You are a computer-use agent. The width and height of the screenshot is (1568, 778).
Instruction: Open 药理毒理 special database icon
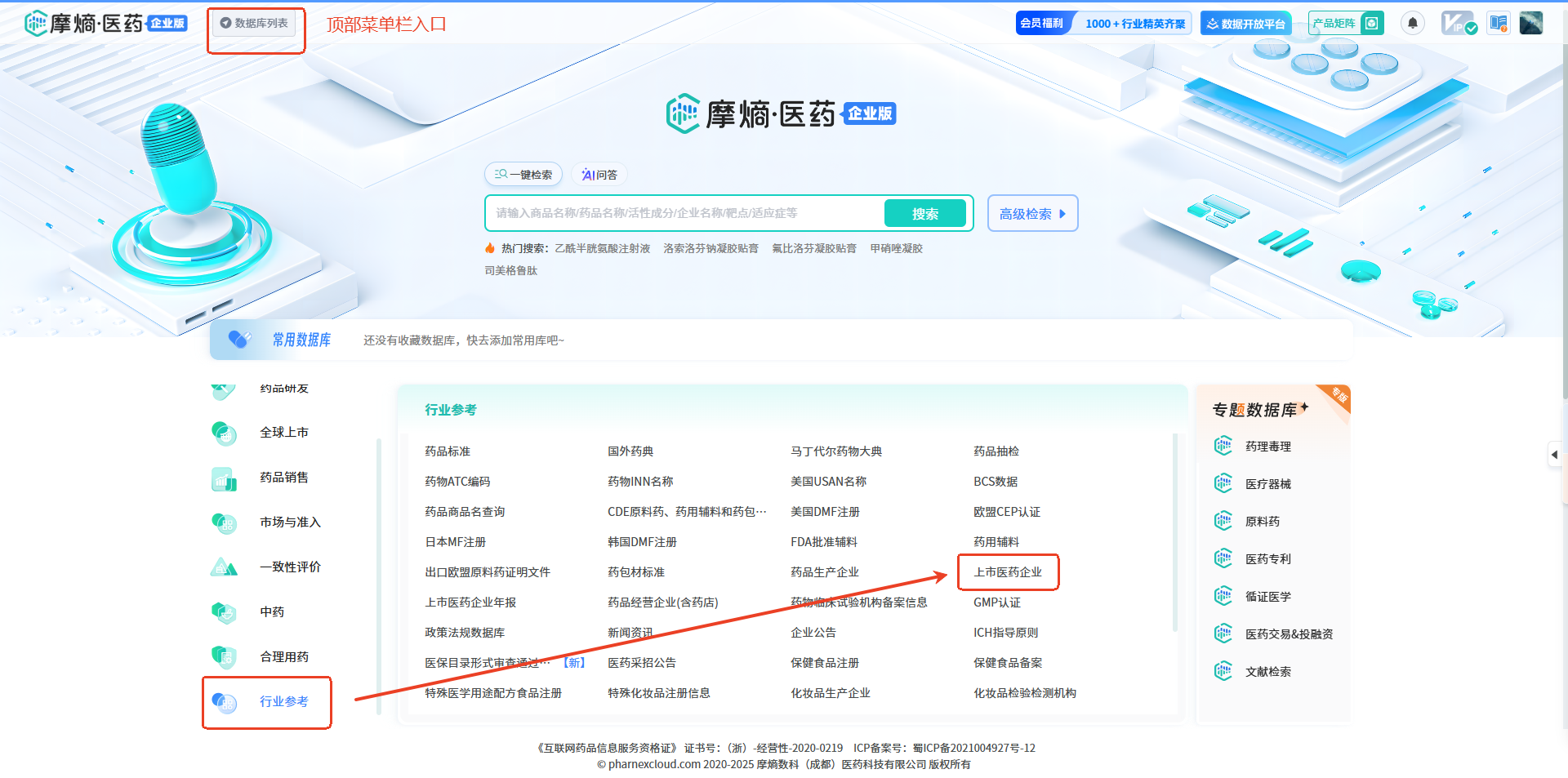[x=1223, y=446]
